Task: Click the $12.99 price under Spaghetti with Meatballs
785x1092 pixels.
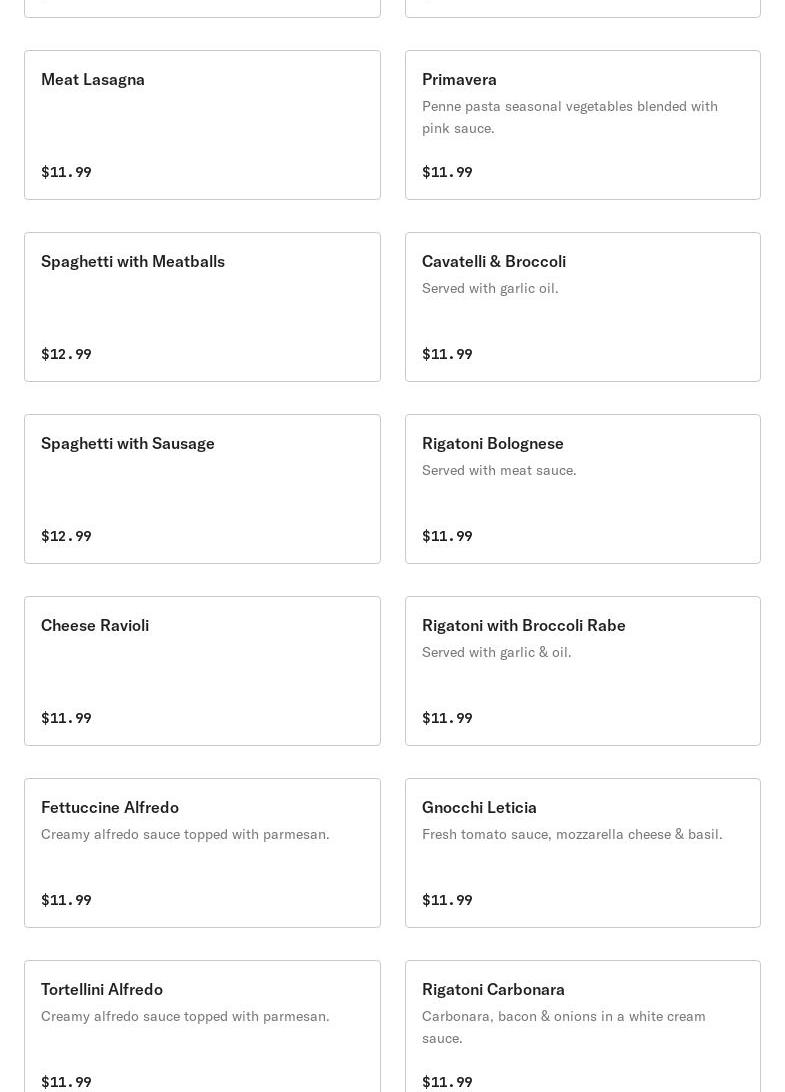Action: click(66, 354)
